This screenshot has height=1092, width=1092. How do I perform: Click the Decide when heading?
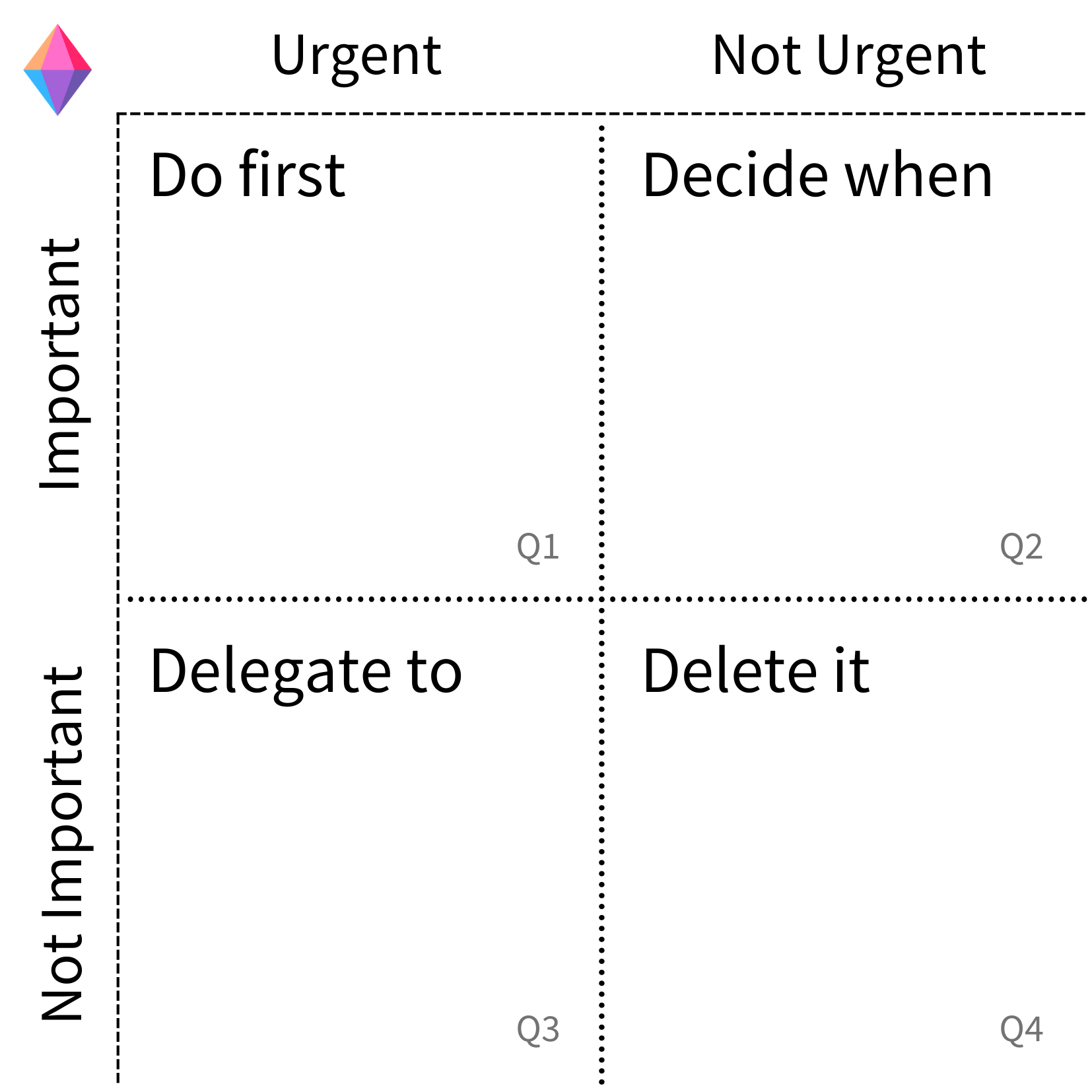817,175
